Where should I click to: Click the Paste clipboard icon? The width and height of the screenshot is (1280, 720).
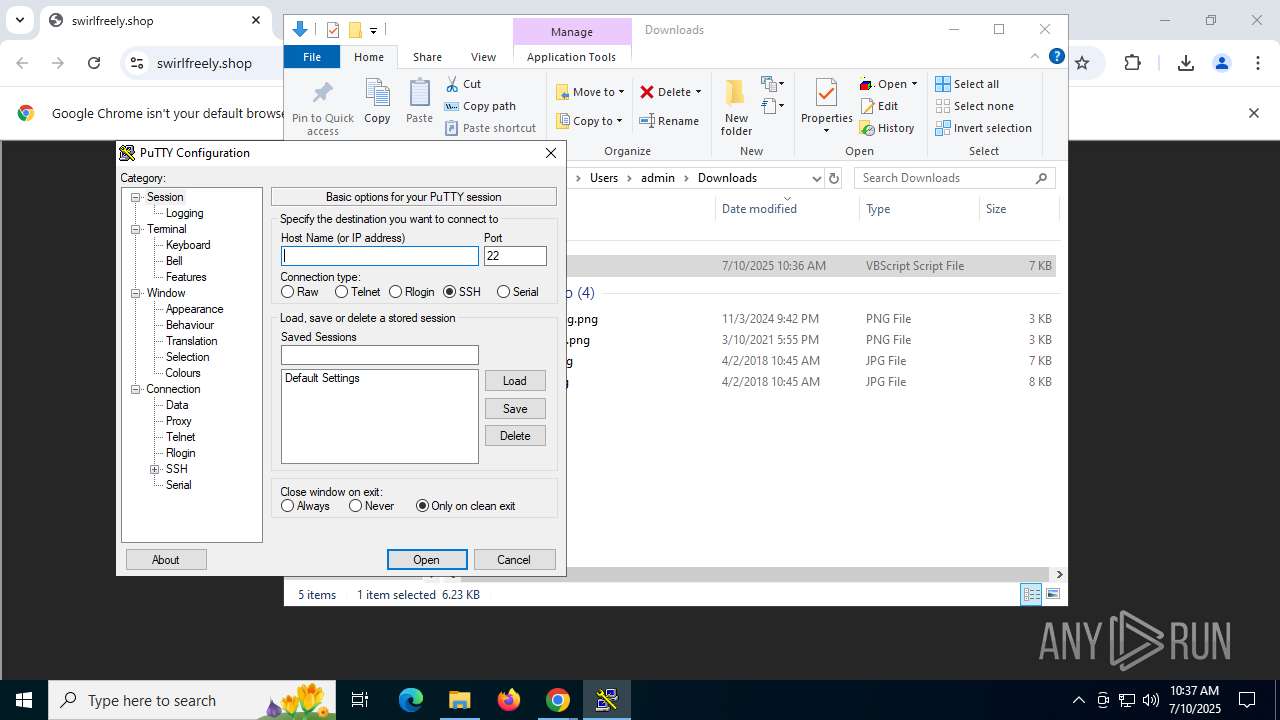(x=420, y=93)
